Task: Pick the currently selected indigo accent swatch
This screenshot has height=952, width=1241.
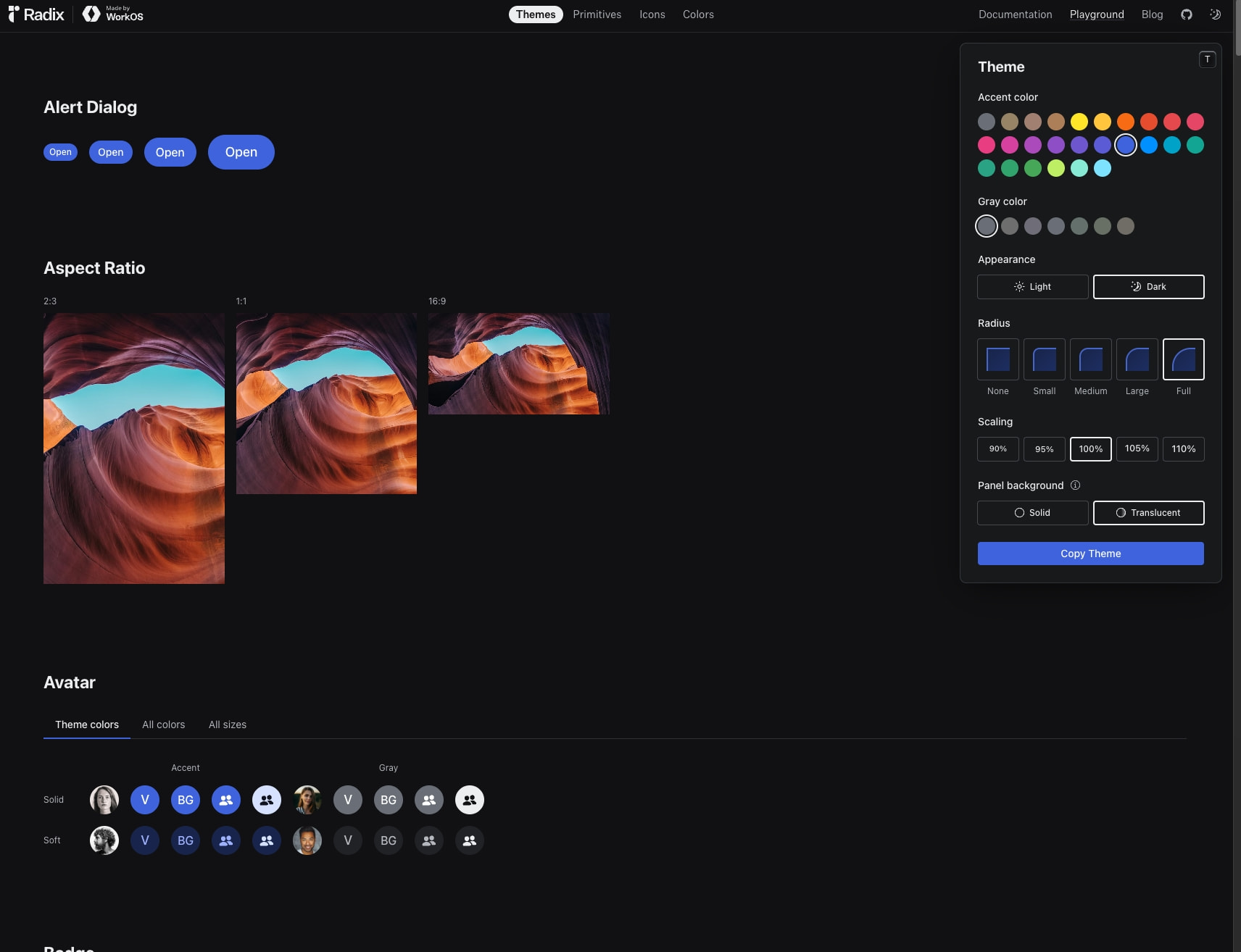Action: (x=1126, y=145)
